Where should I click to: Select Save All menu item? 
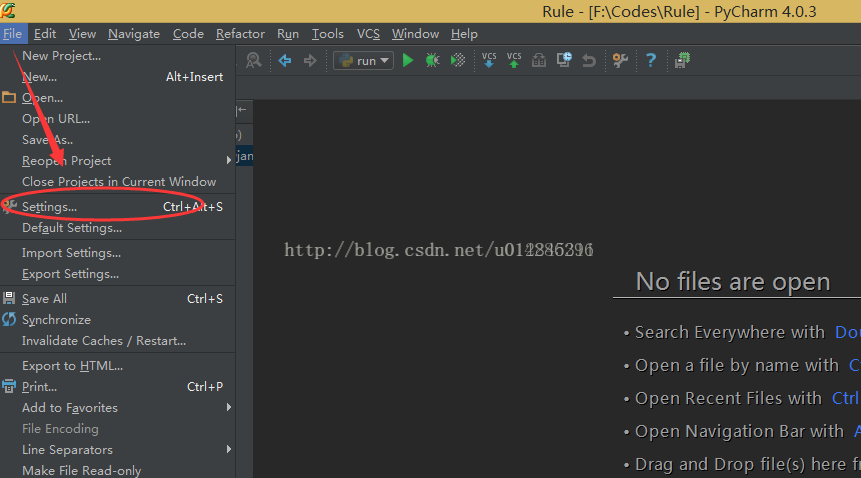pos(118,299)
